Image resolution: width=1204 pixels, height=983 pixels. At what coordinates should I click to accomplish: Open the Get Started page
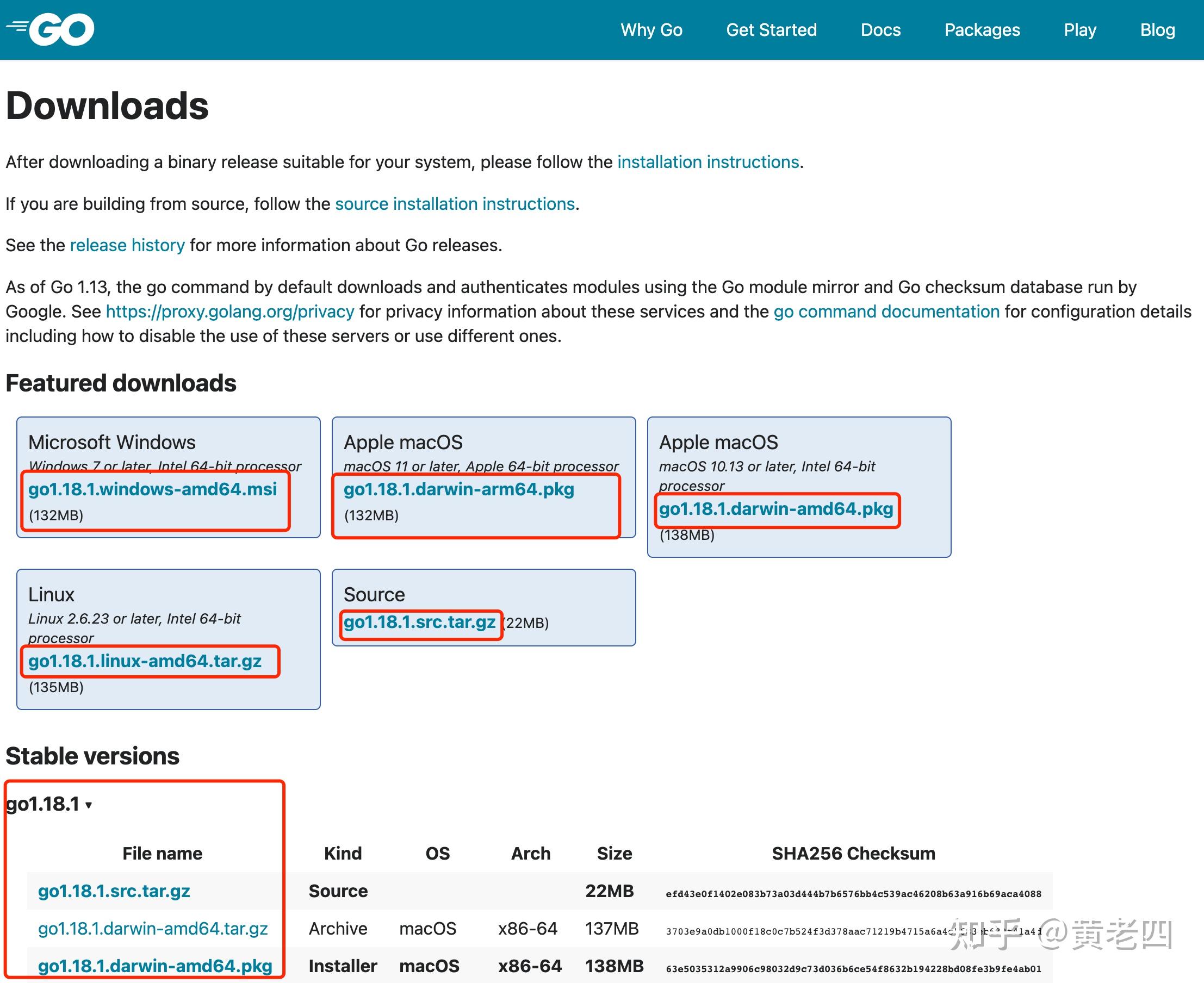771,30
